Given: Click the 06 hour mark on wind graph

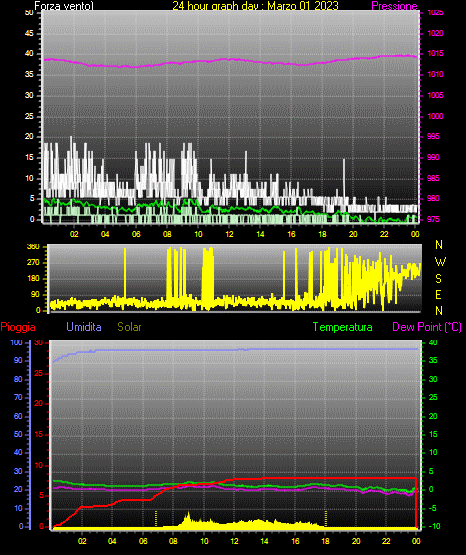Looking at the screenshot, I should coord(136,234).
